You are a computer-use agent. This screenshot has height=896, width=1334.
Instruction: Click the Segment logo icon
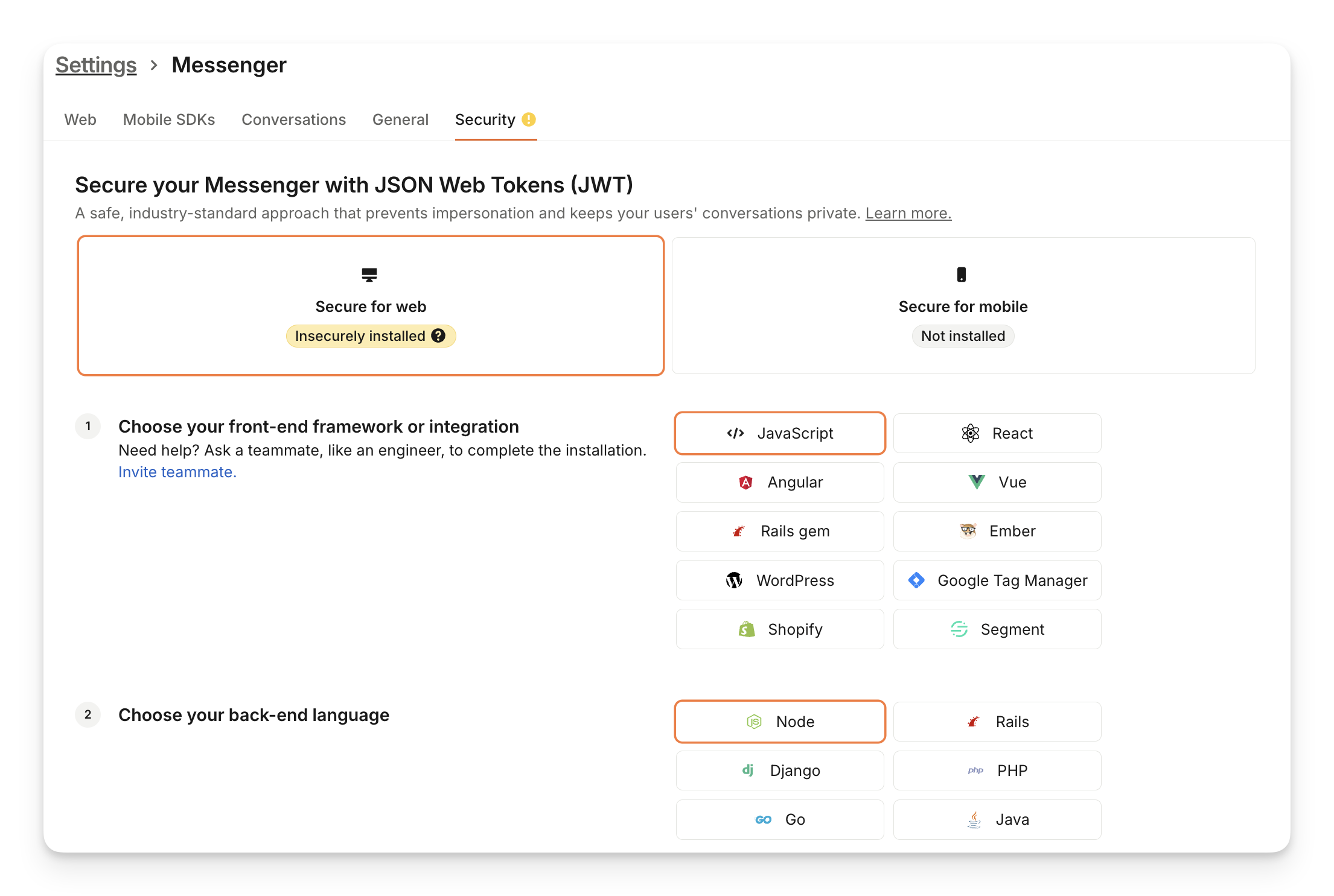point(959,629)
